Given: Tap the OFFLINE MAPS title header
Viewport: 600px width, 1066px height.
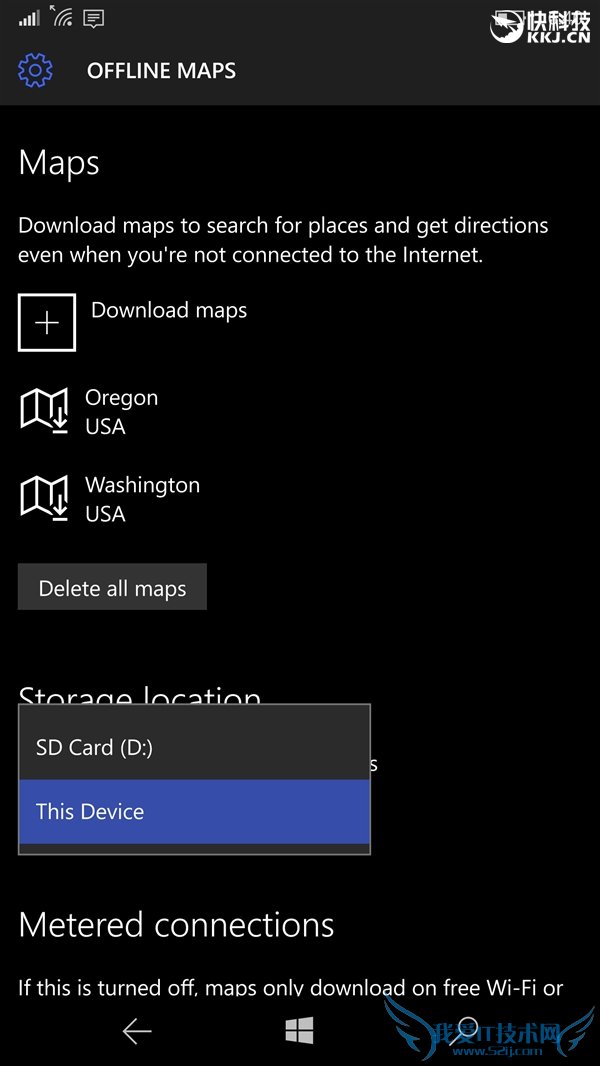Looking at the screenshot, I should 161,70.
